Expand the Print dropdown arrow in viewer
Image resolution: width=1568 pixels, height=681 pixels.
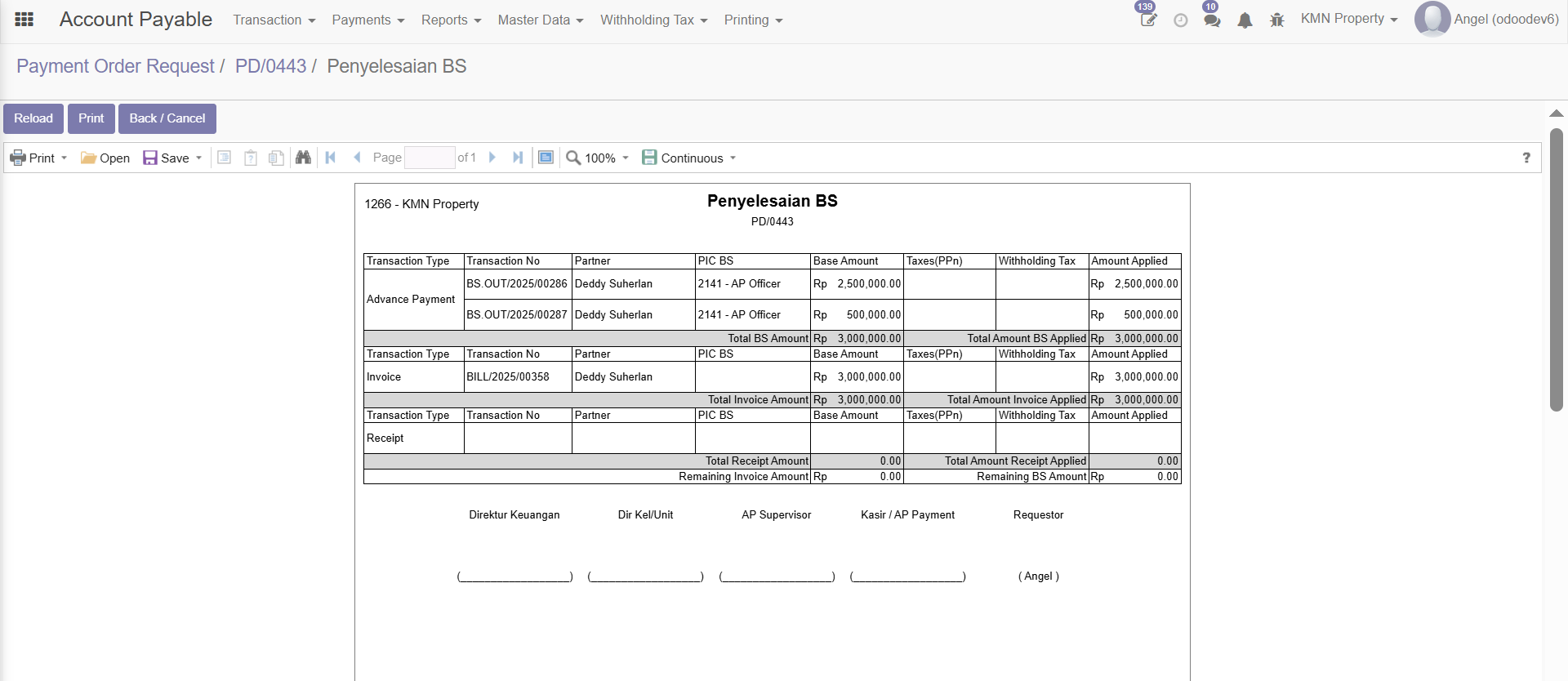click(64, 158)
